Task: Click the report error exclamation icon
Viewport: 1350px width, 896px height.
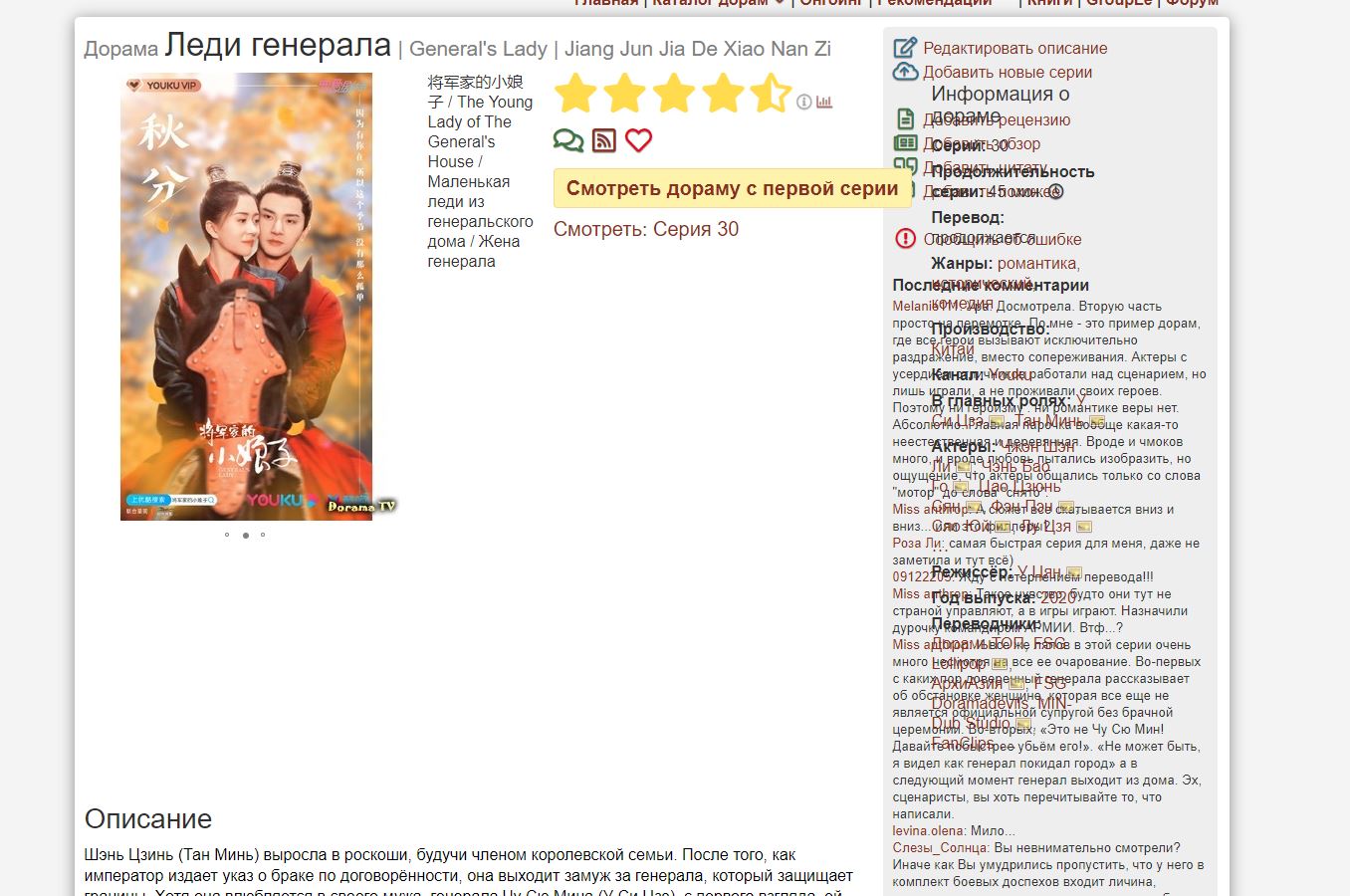Action: click(905, 238)
